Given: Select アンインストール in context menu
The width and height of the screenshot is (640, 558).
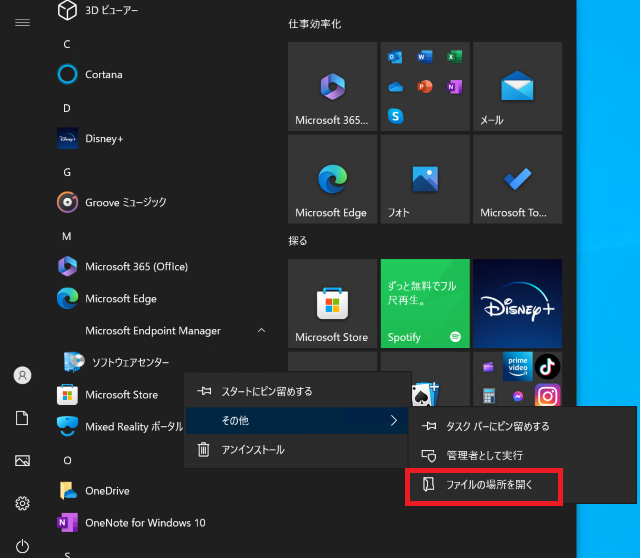Looking at the screenshot, I should coord(297,450).
